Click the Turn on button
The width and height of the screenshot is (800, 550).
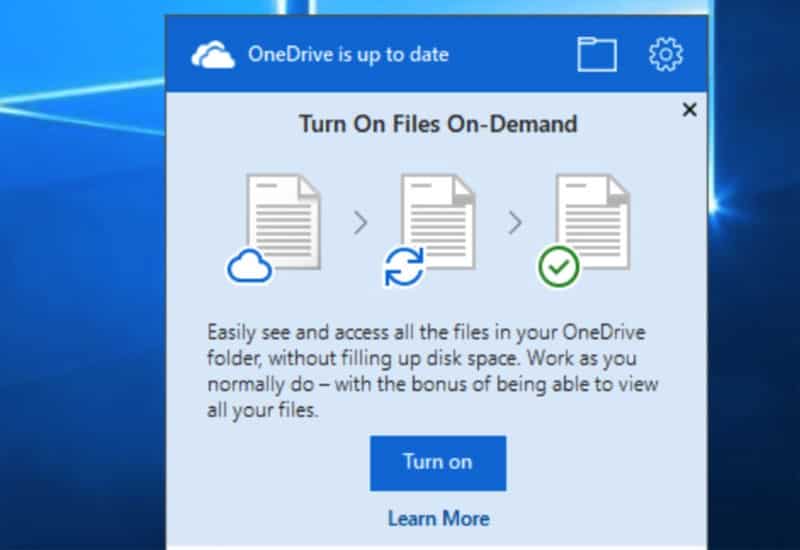click(x=438, y=463)
